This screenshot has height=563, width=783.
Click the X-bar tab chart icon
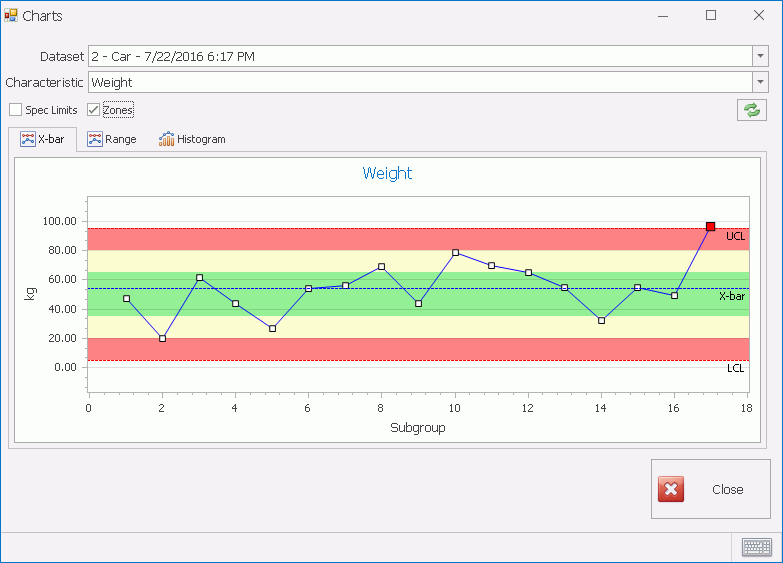coord(28,139)
